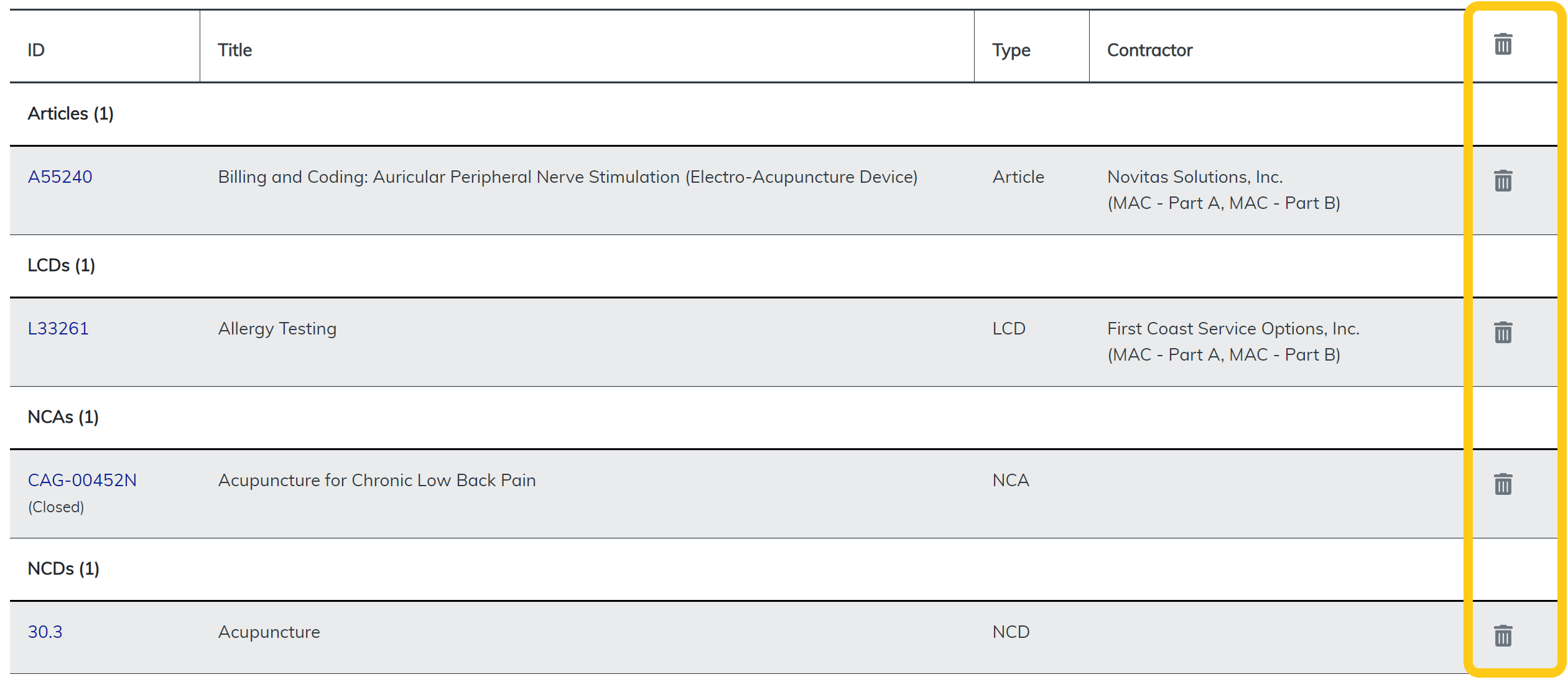Screen dimensions: 1568x682
Task: Click the Novitas Solutions, Inc. contractor cell
Action: click(x=1195, y=177)
